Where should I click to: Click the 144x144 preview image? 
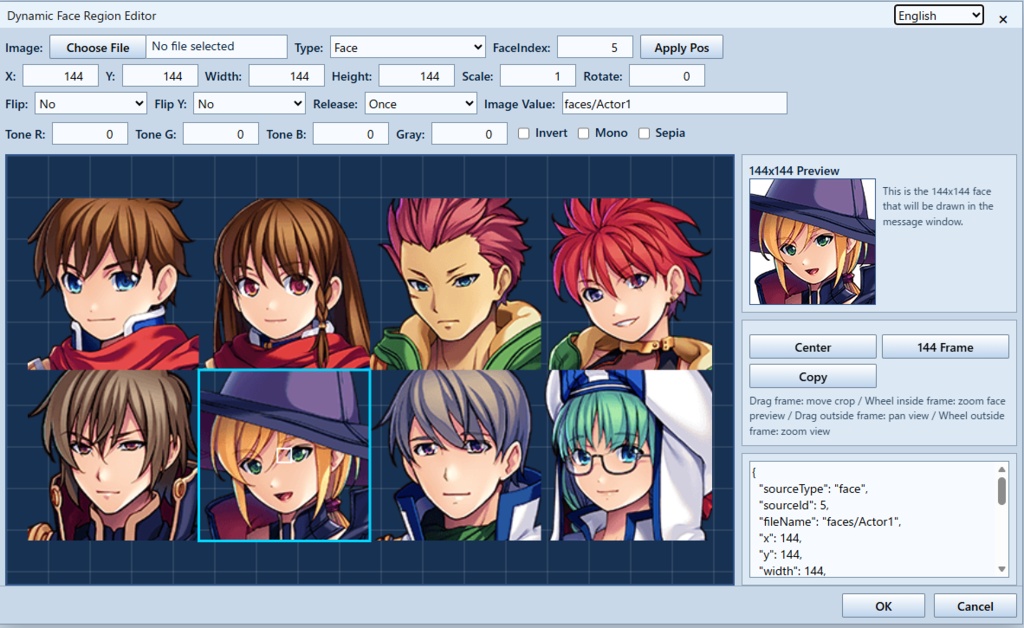[812, 242]
